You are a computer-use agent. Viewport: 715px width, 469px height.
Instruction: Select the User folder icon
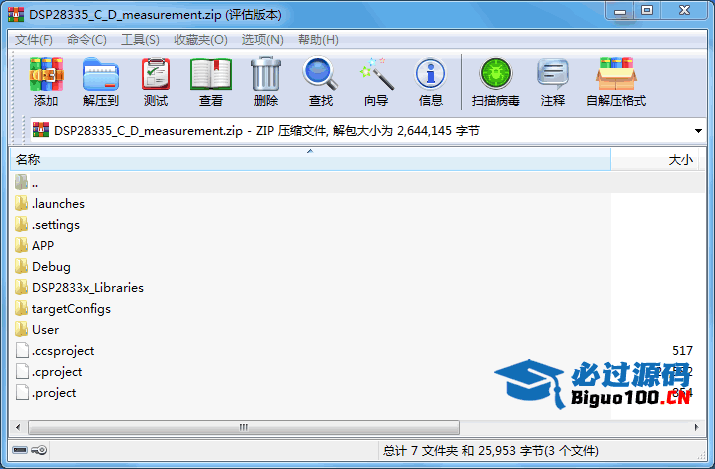[x=21, y=329]
